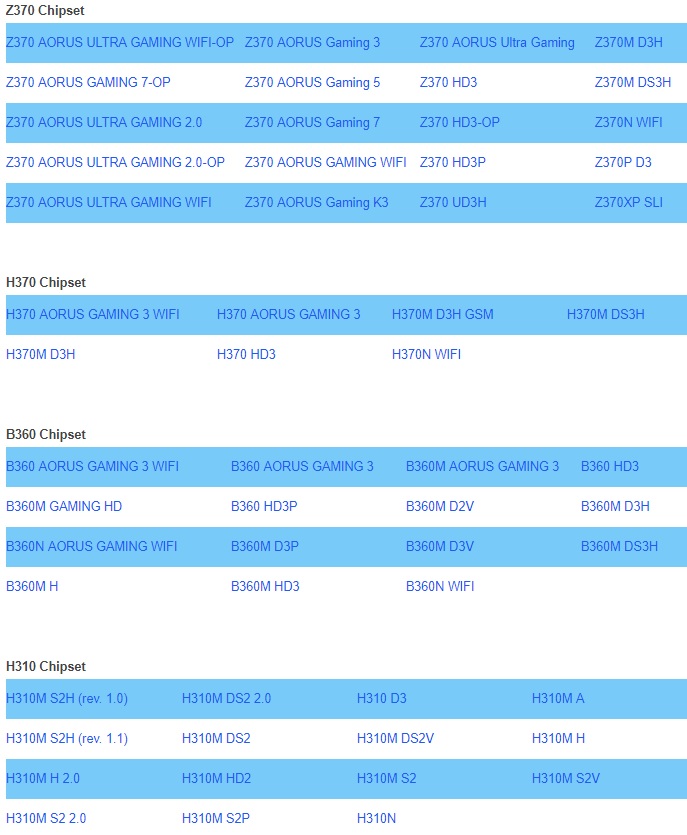Viewport: 687px width, 835px height.
Task: Open the H310 D3 link
Action: coord(382,699)
